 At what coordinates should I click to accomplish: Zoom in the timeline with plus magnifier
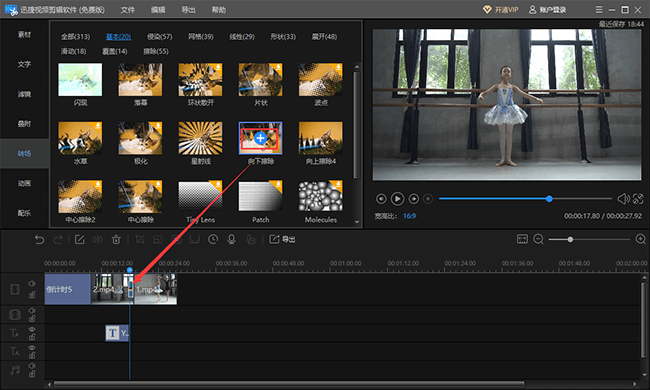(640, 239)
